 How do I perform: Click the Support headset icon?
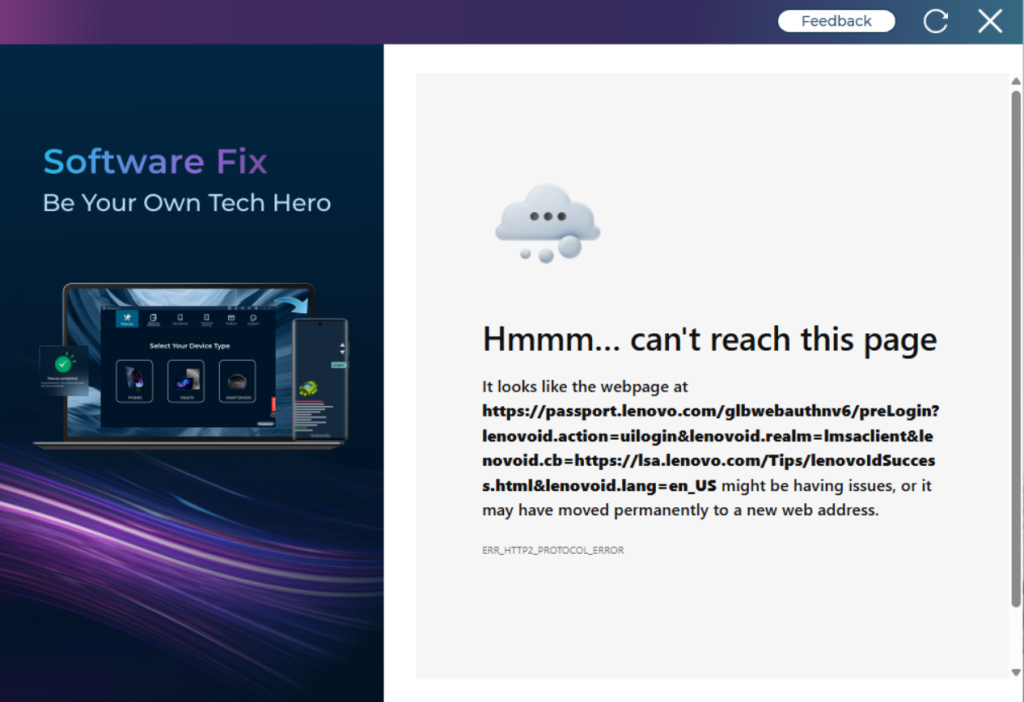click(x=253, y=319)
